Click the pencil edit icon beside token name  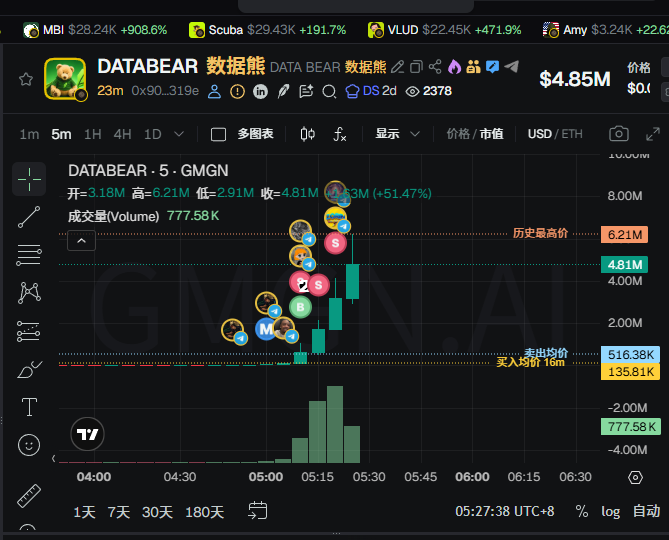(x=398, y=67)
